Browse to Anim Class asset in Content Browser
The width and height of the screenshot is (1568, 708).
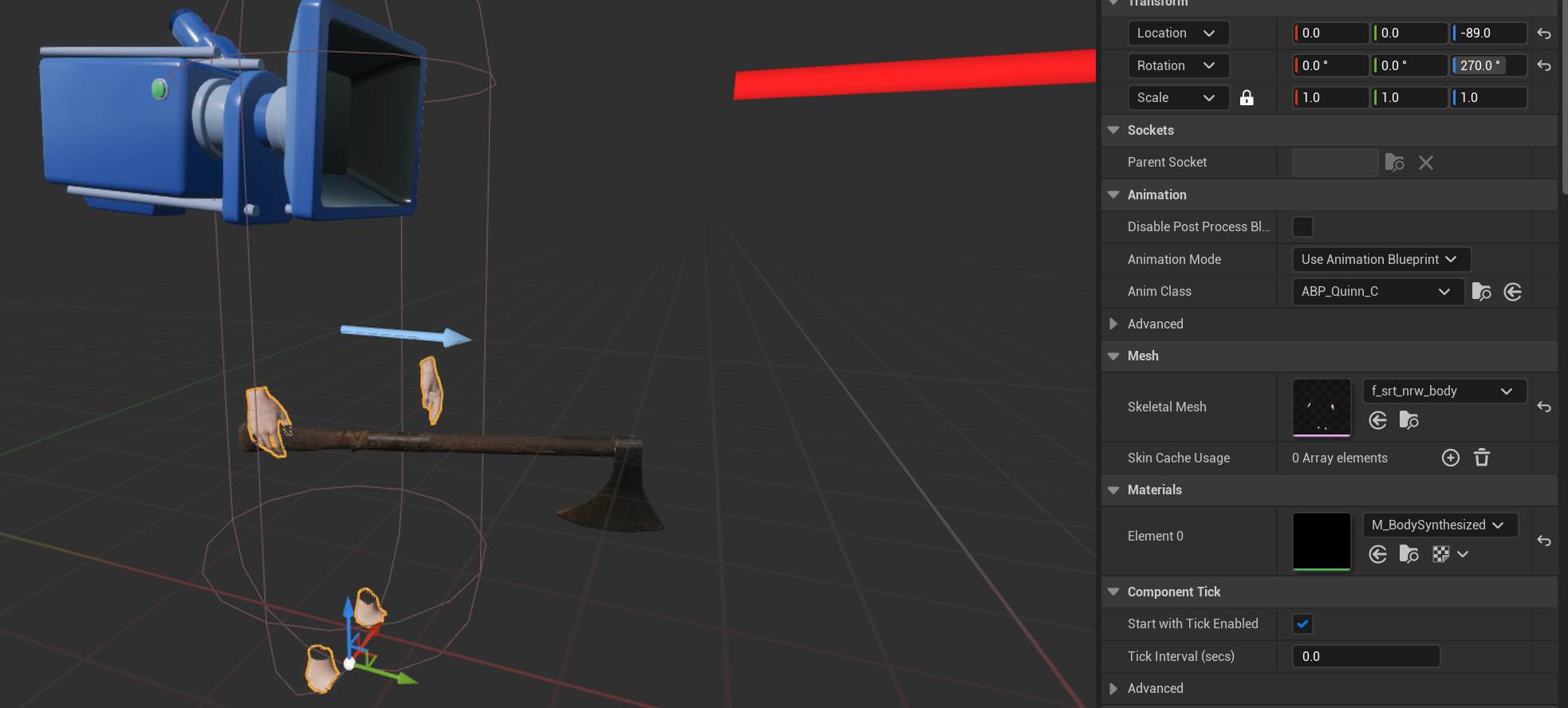point(1481,292)
